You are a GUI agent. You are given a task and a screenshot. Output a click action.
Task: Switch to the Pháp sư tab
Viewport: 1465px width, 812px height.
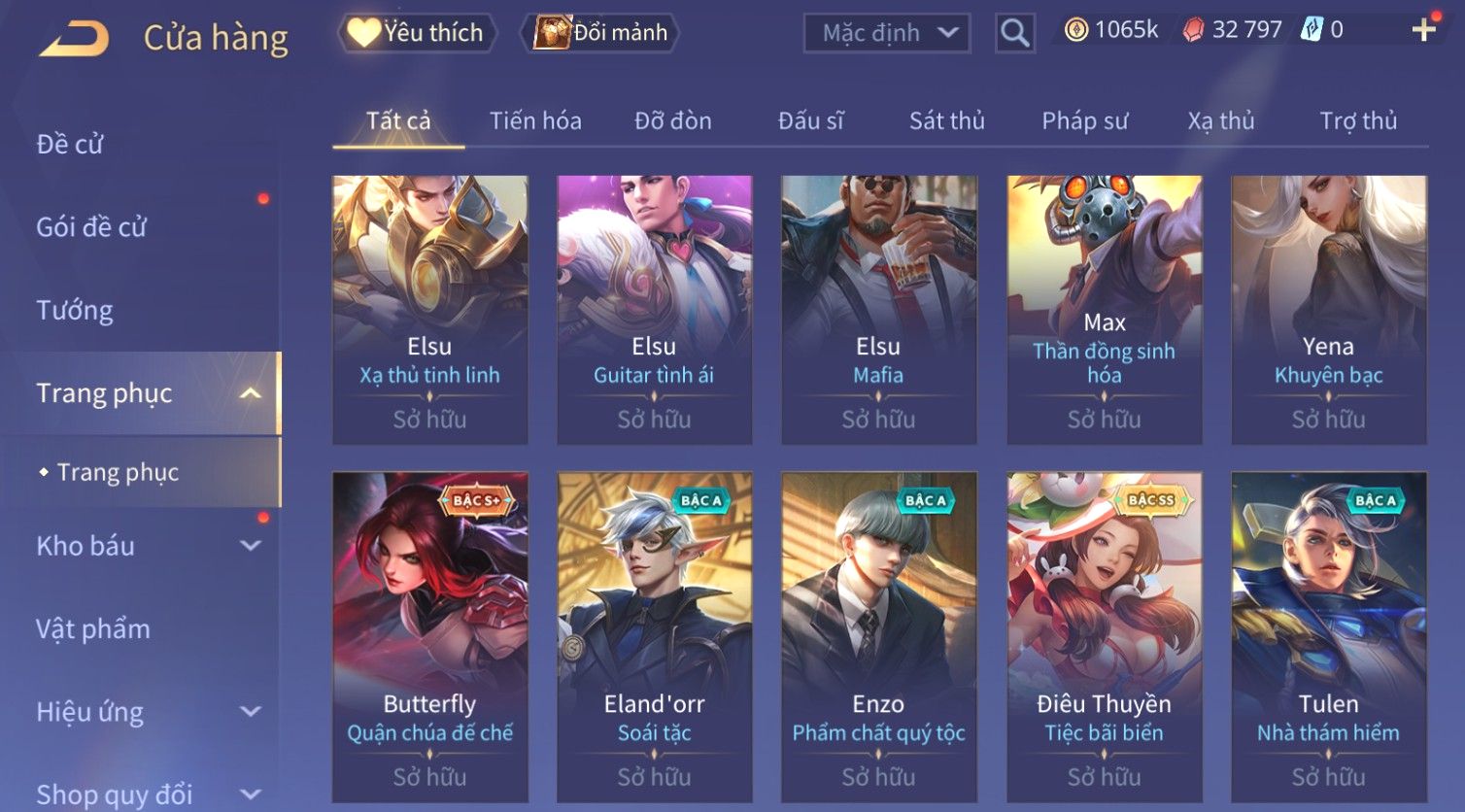coord(1084,120)
